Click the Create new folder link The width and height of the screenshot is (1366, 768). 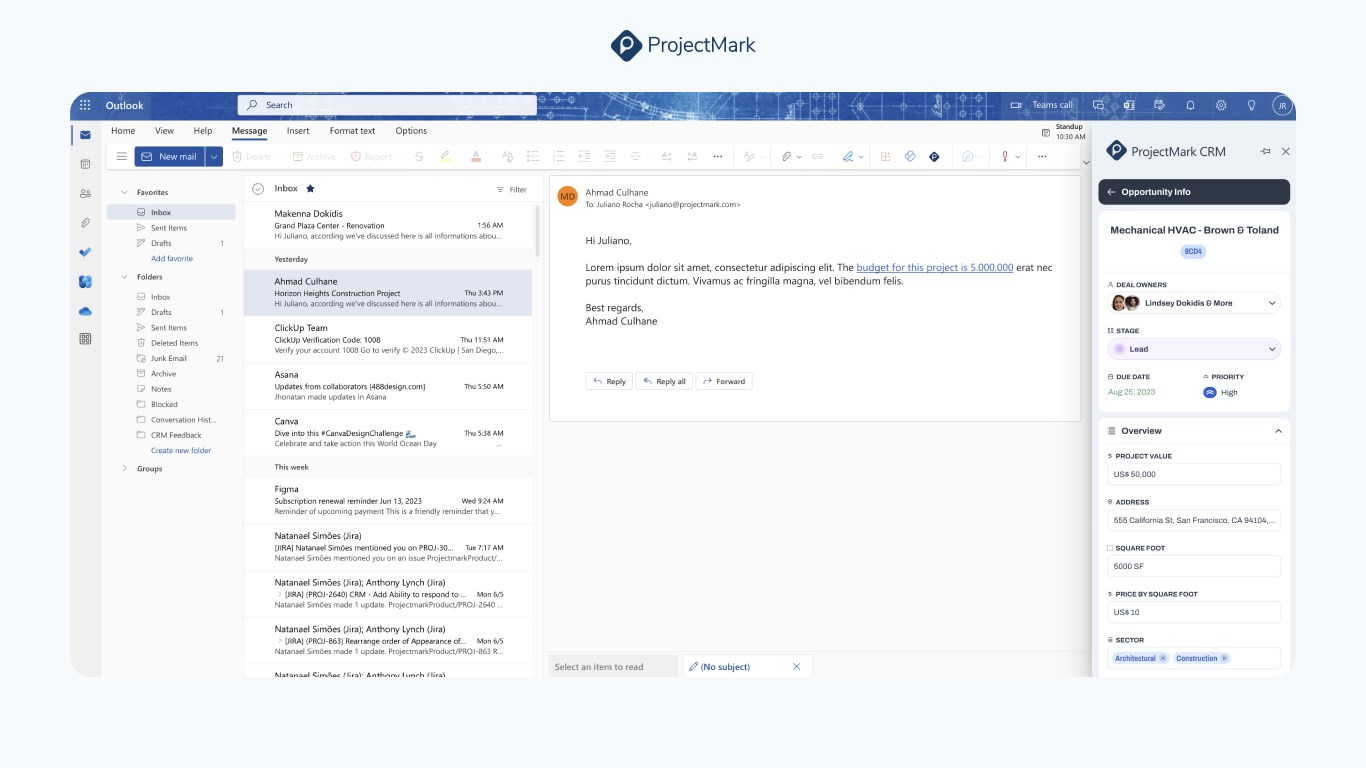(x=181, y=451)
